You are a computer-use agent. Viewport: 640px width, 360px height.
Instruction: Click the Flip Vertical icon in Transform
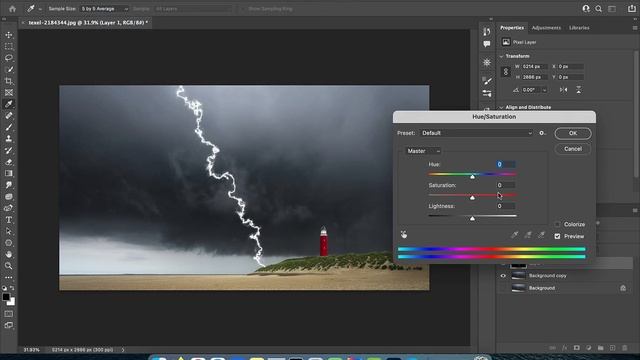tap(578, 90)
